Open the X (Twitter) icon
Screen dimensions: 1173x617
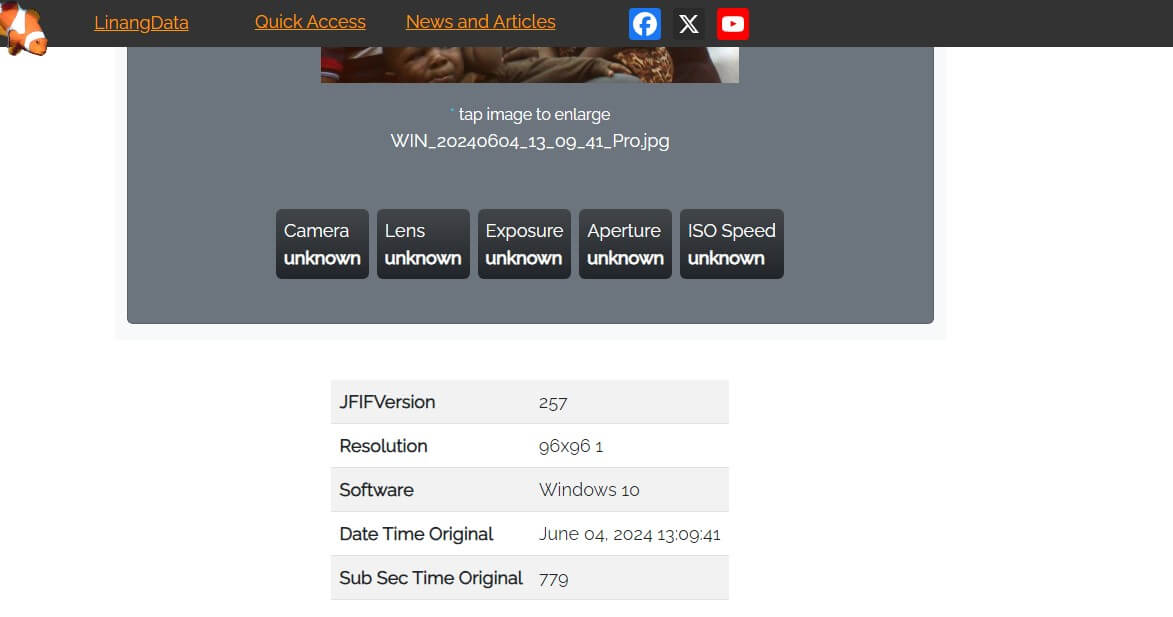pyautogui.click(x=688, y=23)
